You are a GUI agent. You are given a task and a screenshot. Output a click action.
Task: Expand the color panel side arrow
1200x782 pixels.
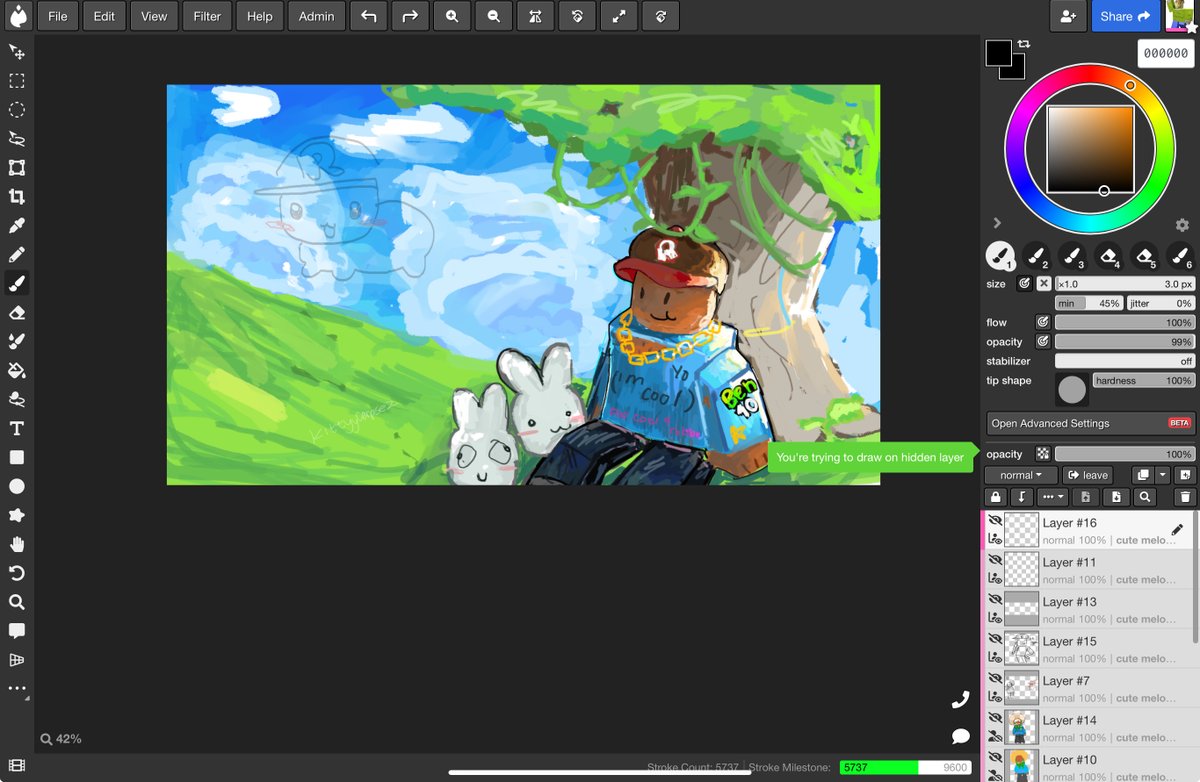coord(997,223)
